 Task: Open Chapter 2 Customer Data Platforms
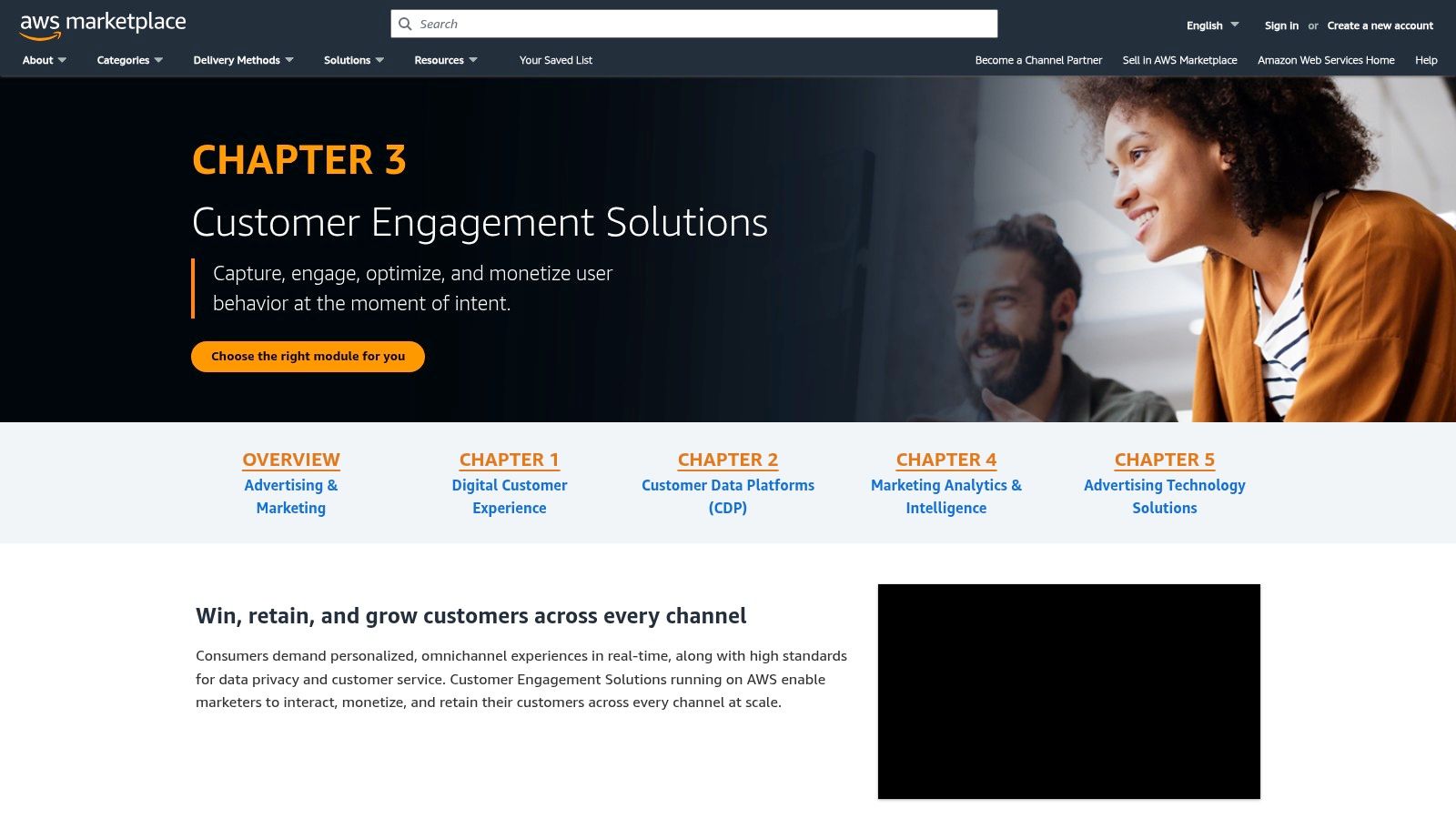(728, 483)
